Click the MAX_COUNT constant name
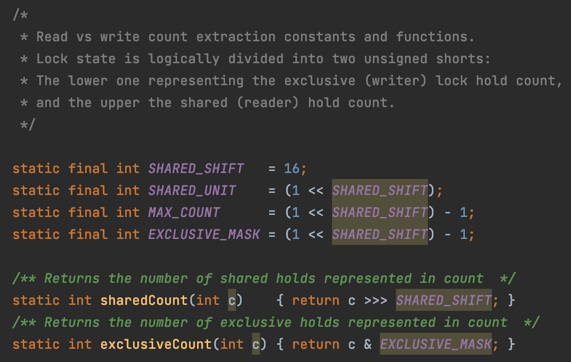Viewport: 571px width, 362px height. point(184,212)
